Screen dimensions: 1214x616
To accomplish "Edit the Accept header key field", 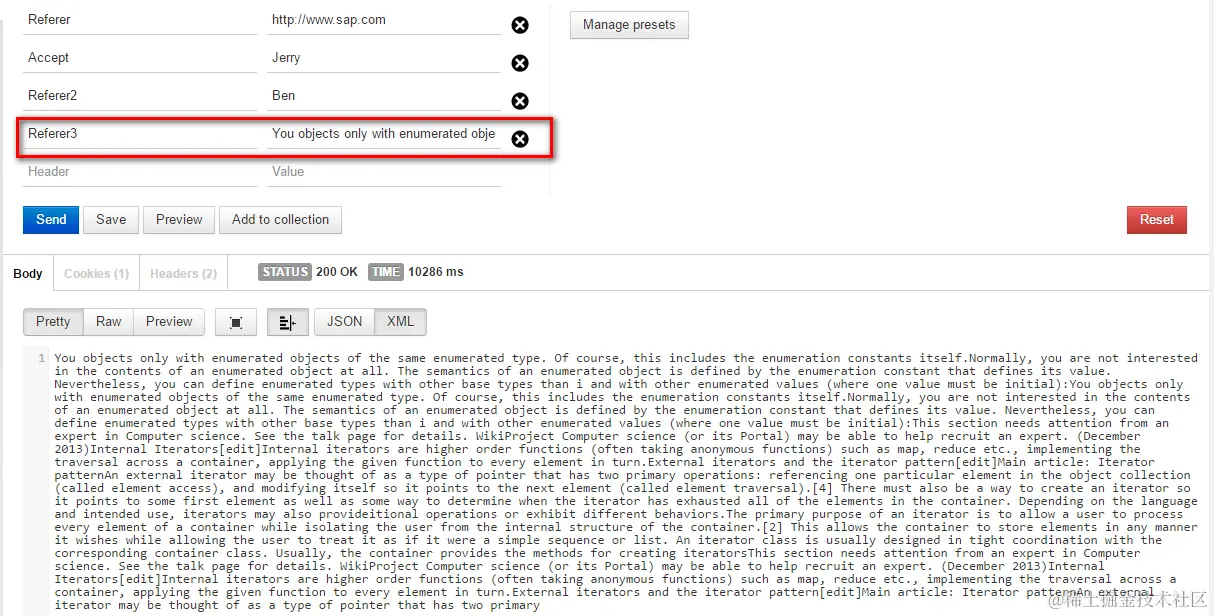I will (140, 58).
